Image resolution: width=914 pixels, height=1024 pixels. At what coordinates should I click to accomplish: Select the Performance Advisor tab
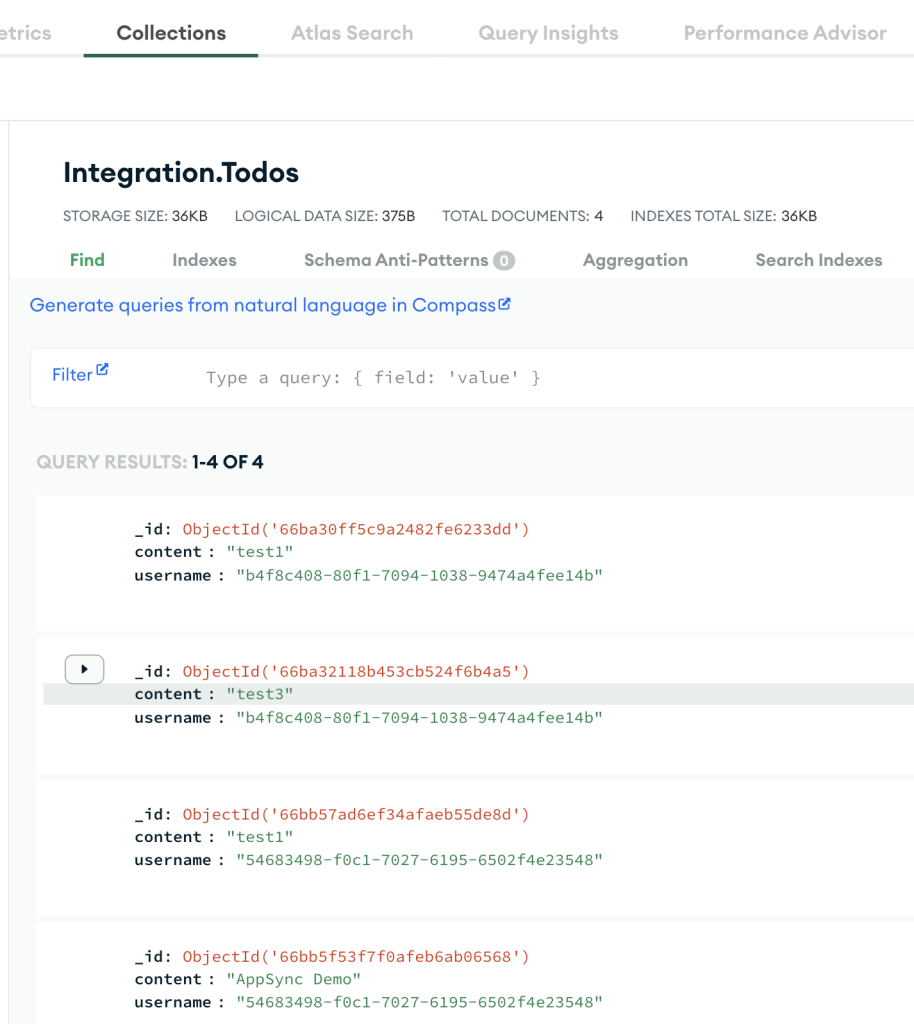[x=784, y=32]
